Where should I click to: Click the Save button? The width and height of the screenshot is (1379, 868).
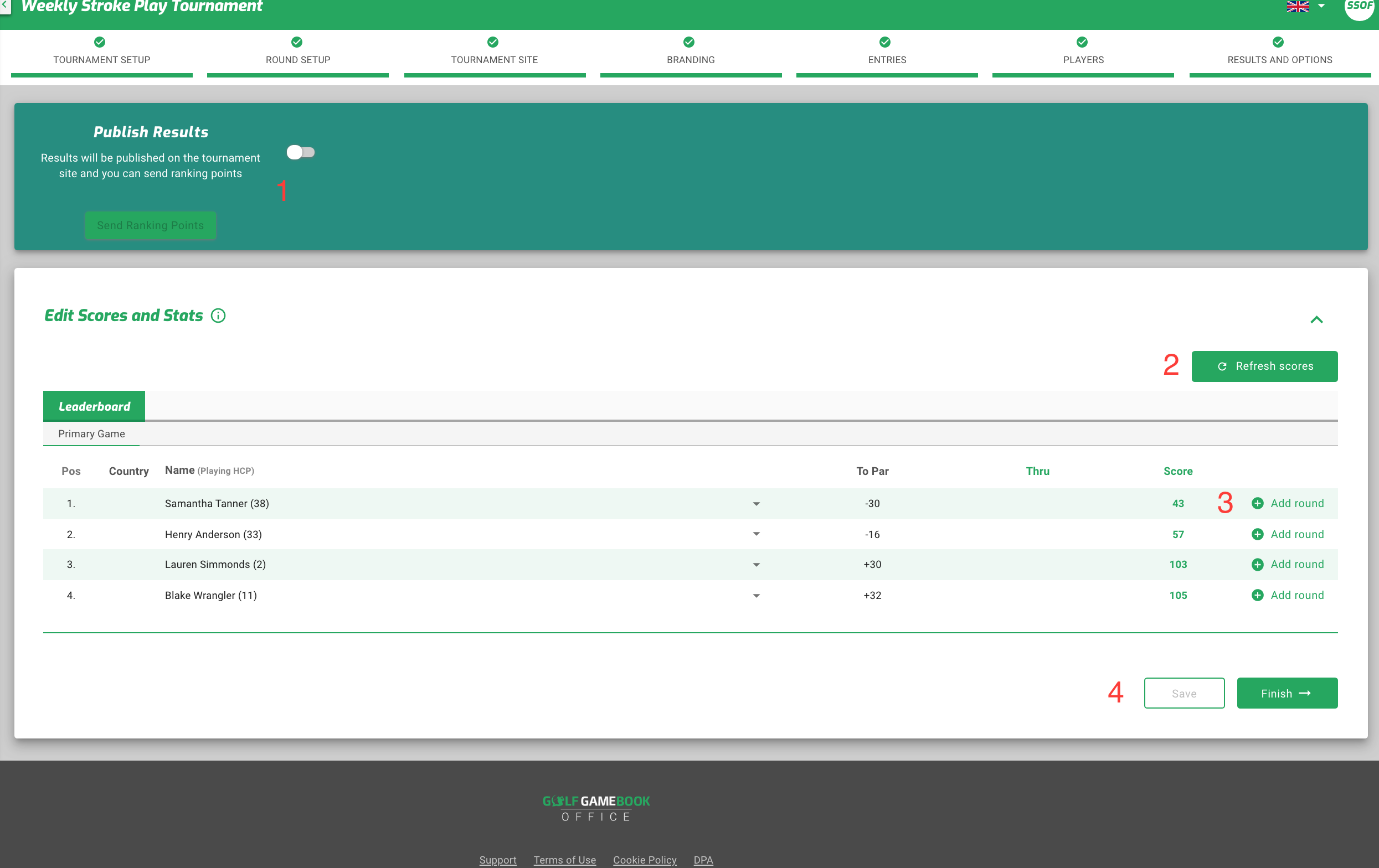[1184, 694]
